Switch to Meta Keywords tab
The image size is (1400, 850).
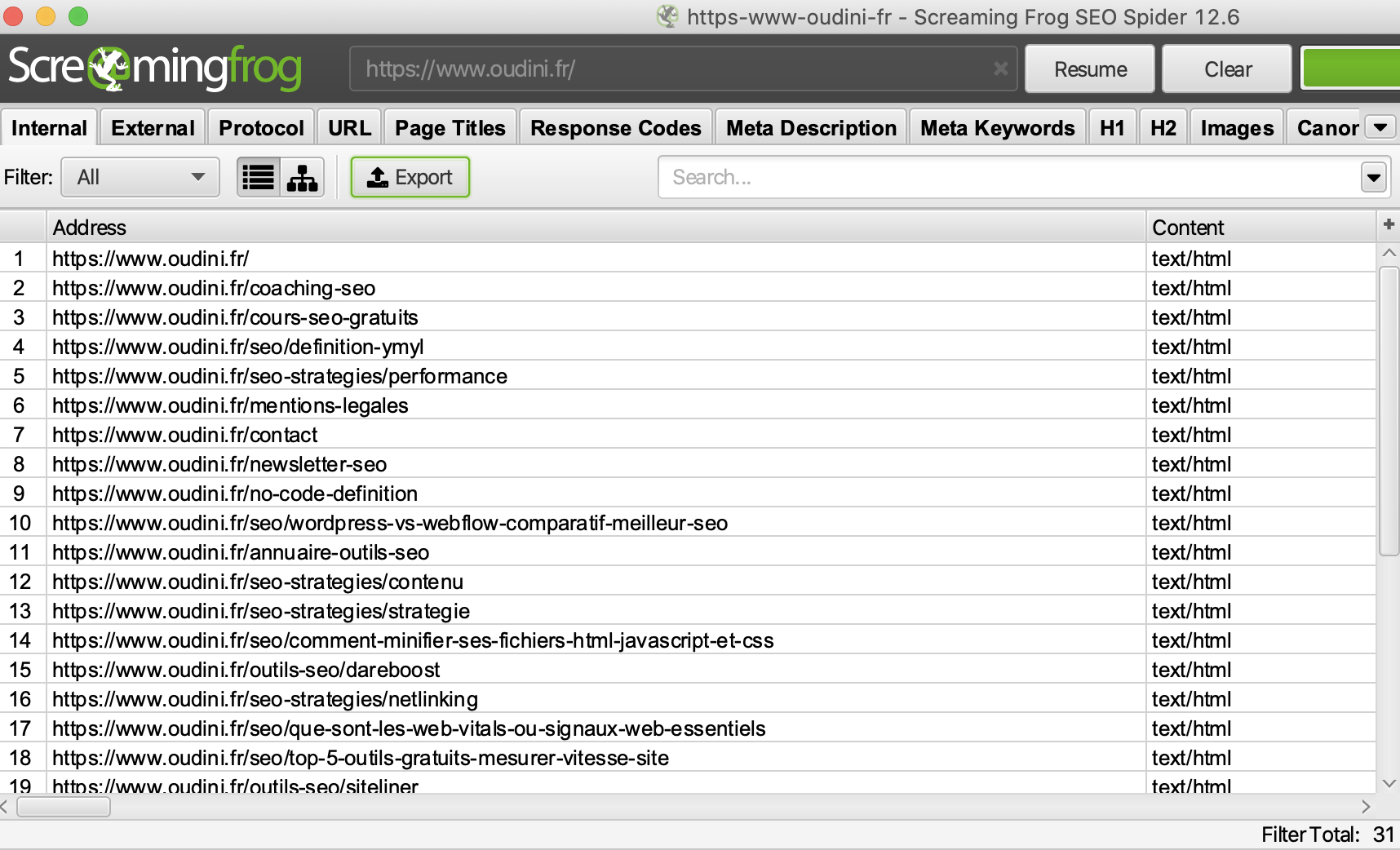click(x=997, y=128)
